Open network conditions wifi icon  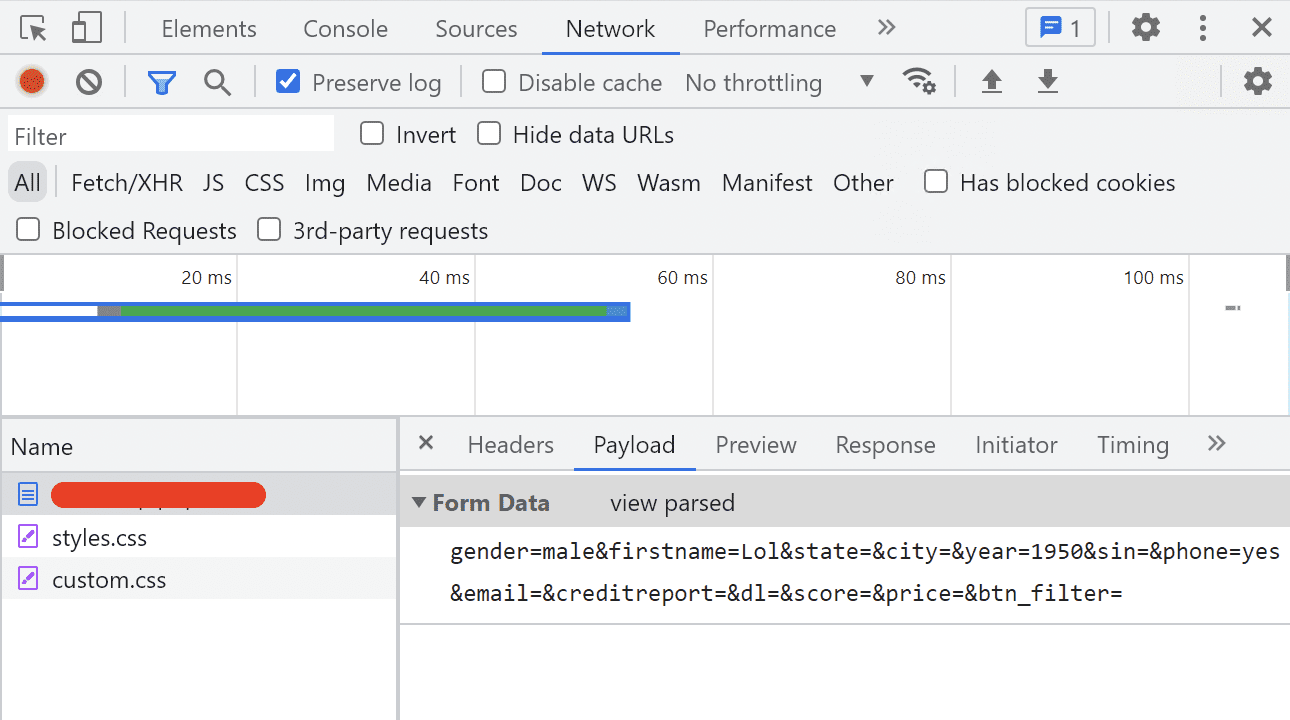tap(919, 81)
